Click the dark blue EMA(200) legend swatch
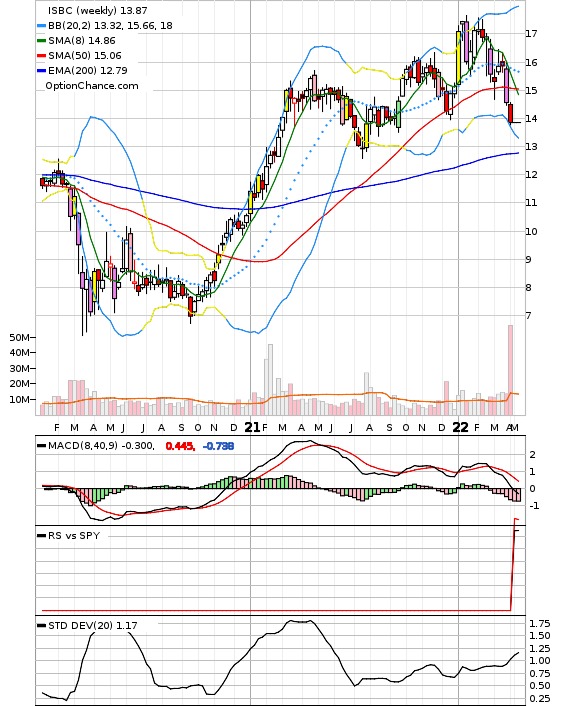The width and height of the screenshot is (566, 706). 41,71
